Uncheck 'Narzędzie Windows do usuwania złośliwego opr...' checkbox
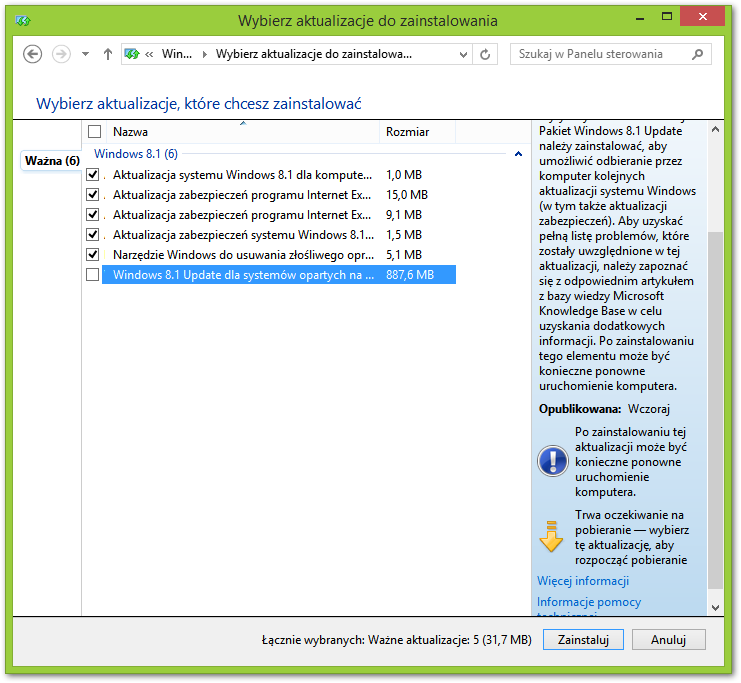Screen dimensions: 741x683 (93, 255)
